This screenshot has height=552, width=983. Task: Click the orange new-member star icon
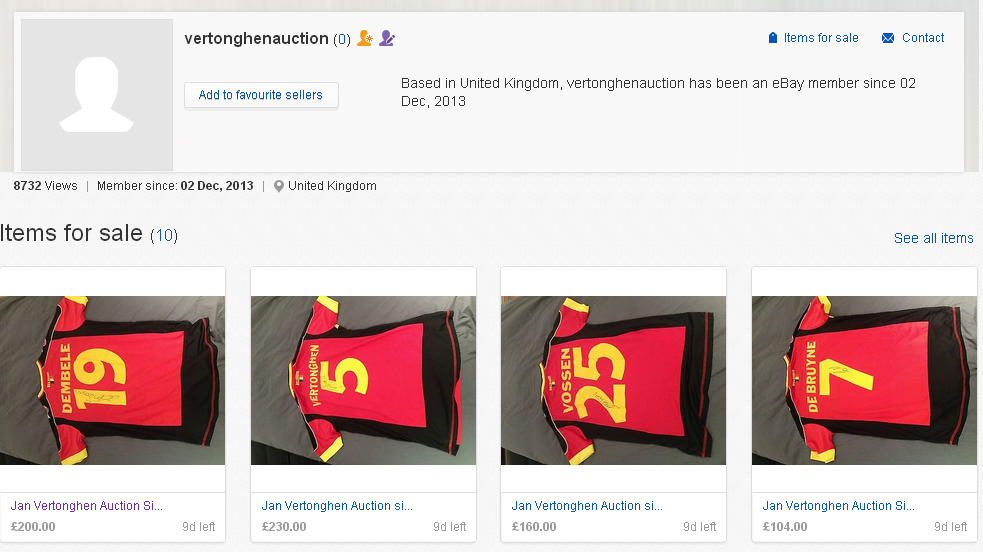(365, 38)
